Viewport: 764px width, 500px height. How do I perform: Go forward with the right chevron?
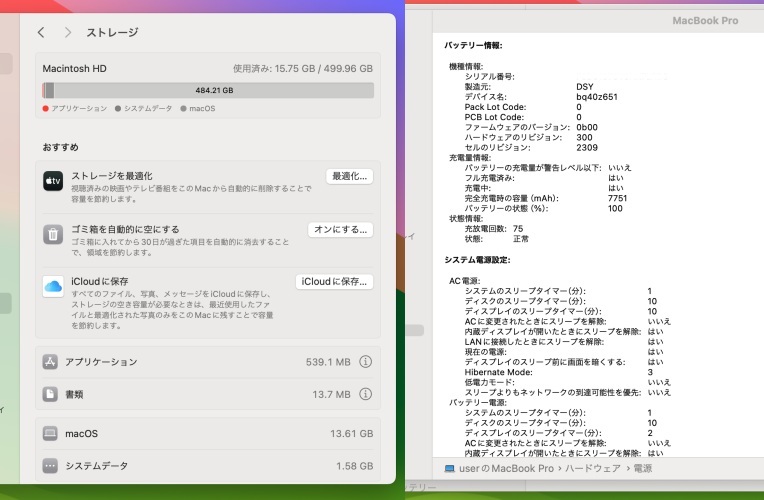pos(68,33)
